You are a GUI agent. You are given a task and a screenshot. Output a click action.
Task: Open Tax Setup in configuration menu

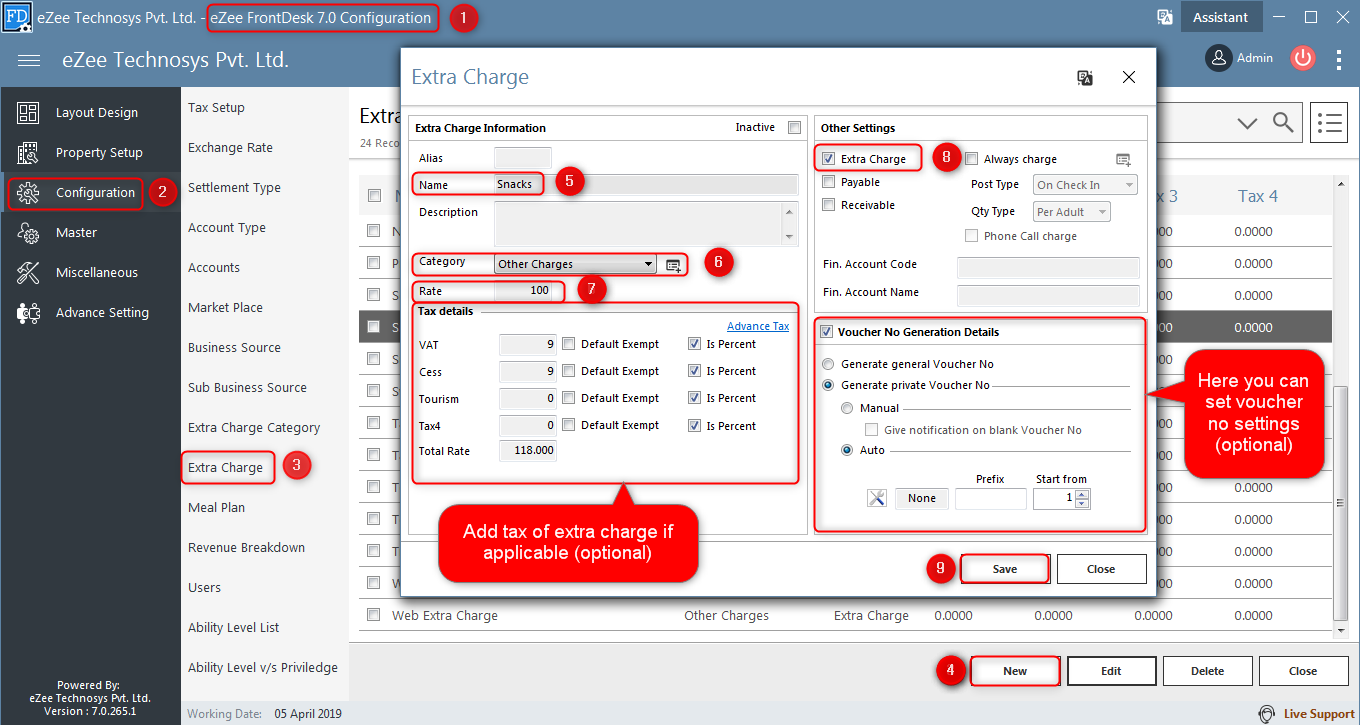(x=216, y=108)
